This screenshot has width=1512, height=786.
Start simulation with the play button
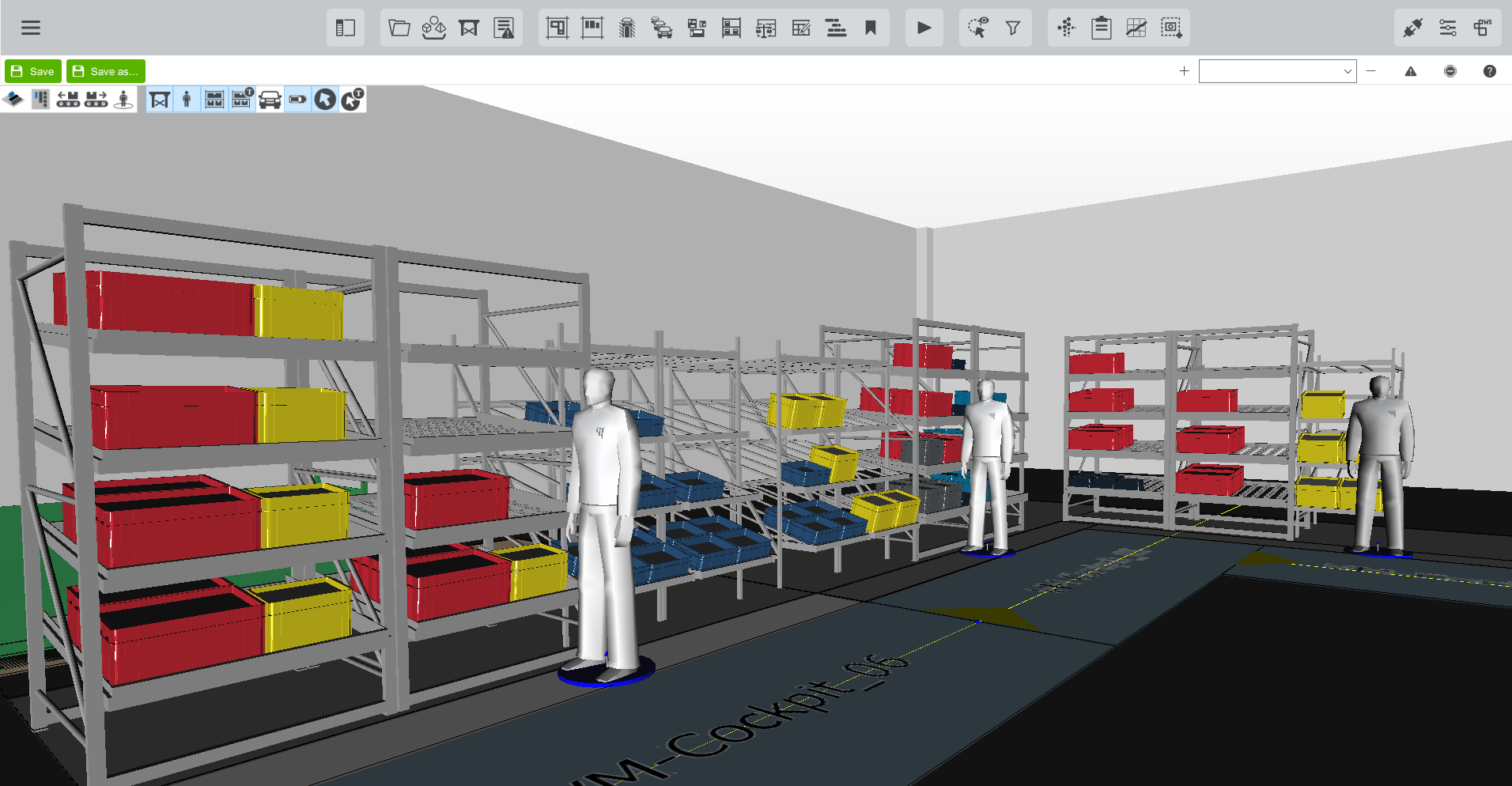coord(924,28)
